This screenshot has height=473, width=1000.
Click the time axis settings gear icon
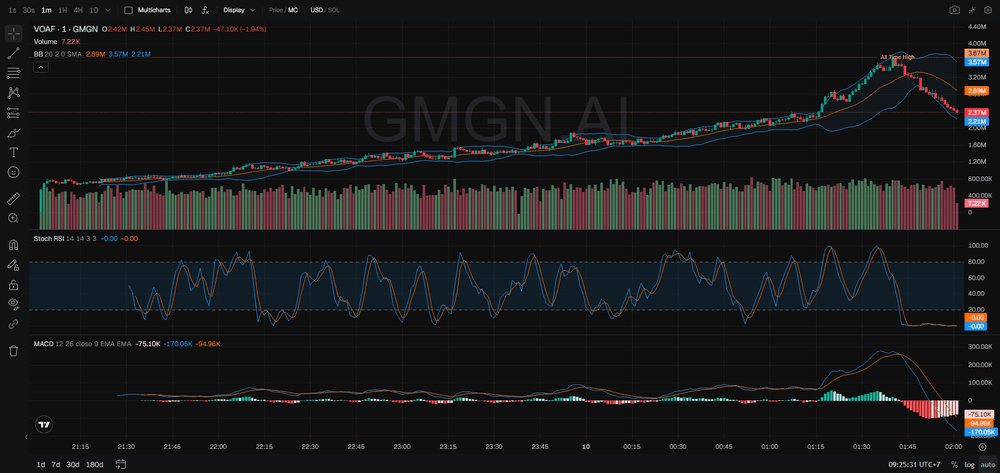[x=982, y=447]
